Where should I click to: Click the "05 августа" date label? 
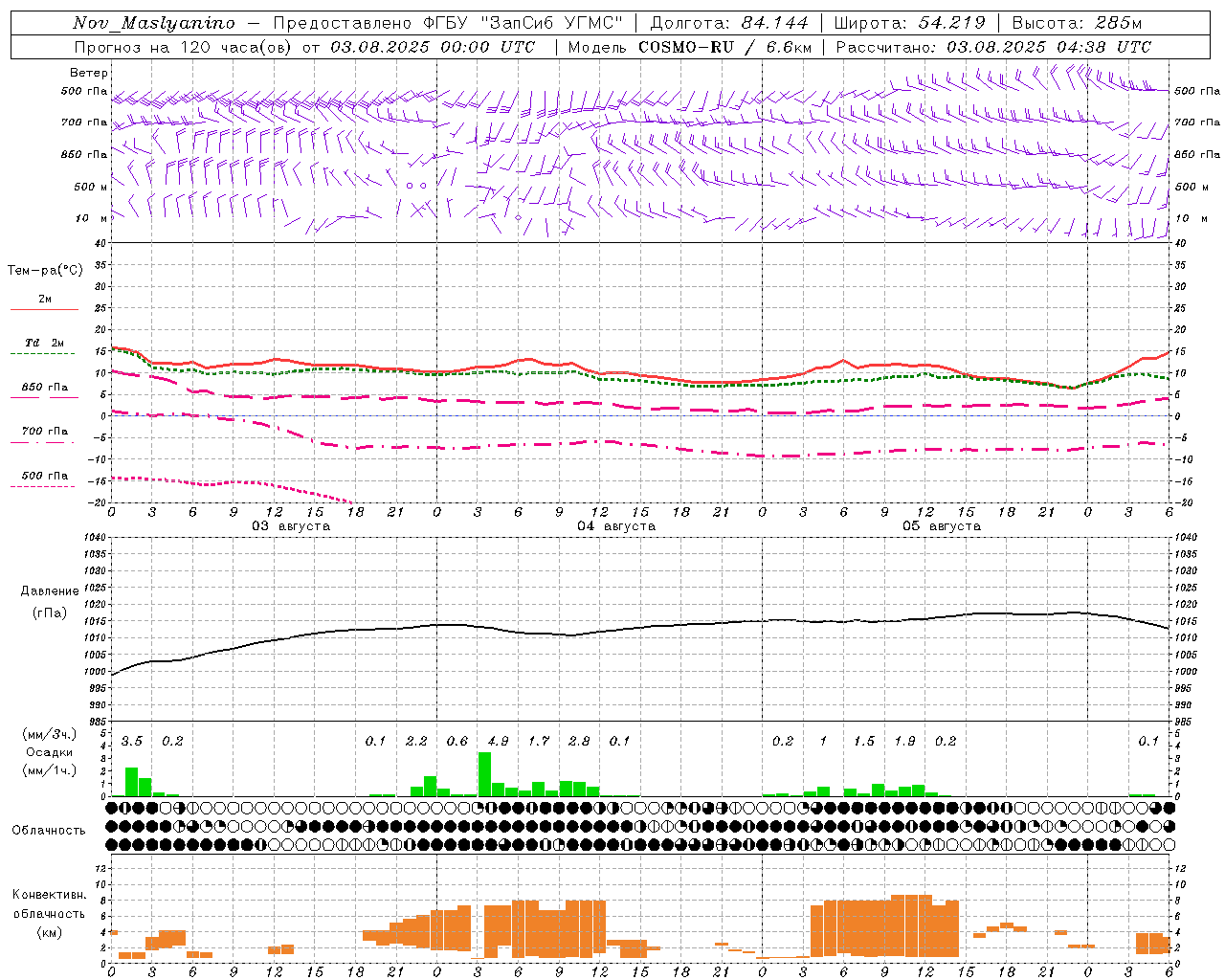tap(942, 526)
